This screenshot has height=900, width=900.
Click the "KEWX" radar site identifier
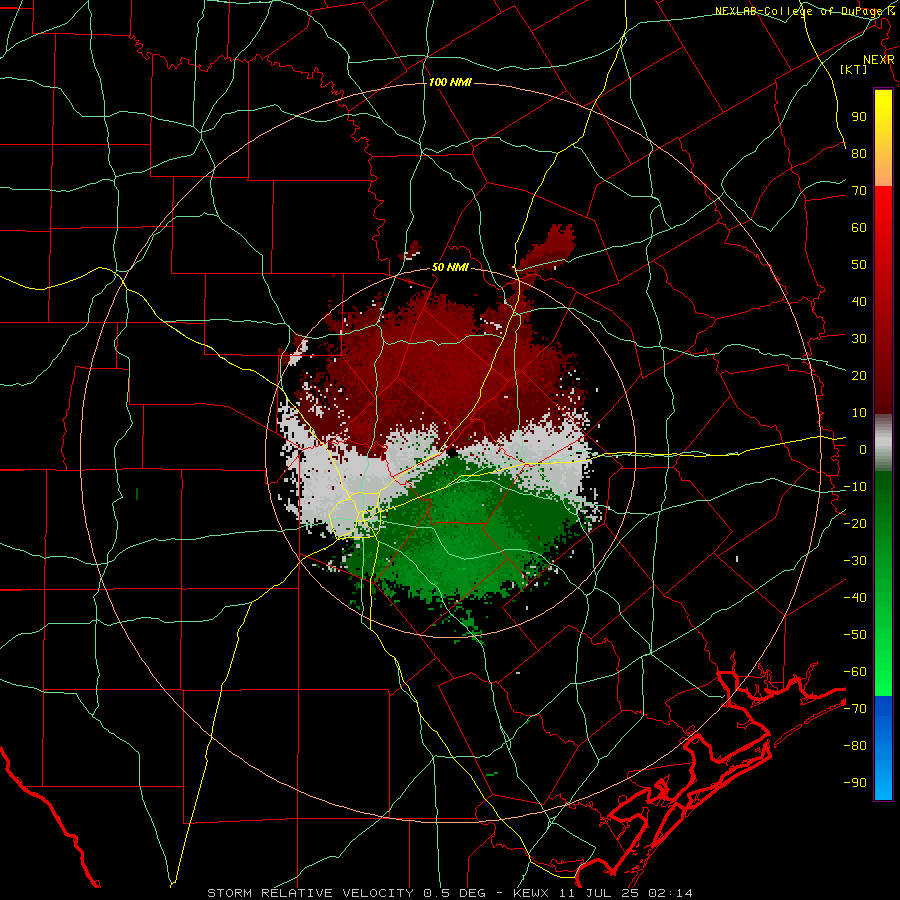point(529,893)
